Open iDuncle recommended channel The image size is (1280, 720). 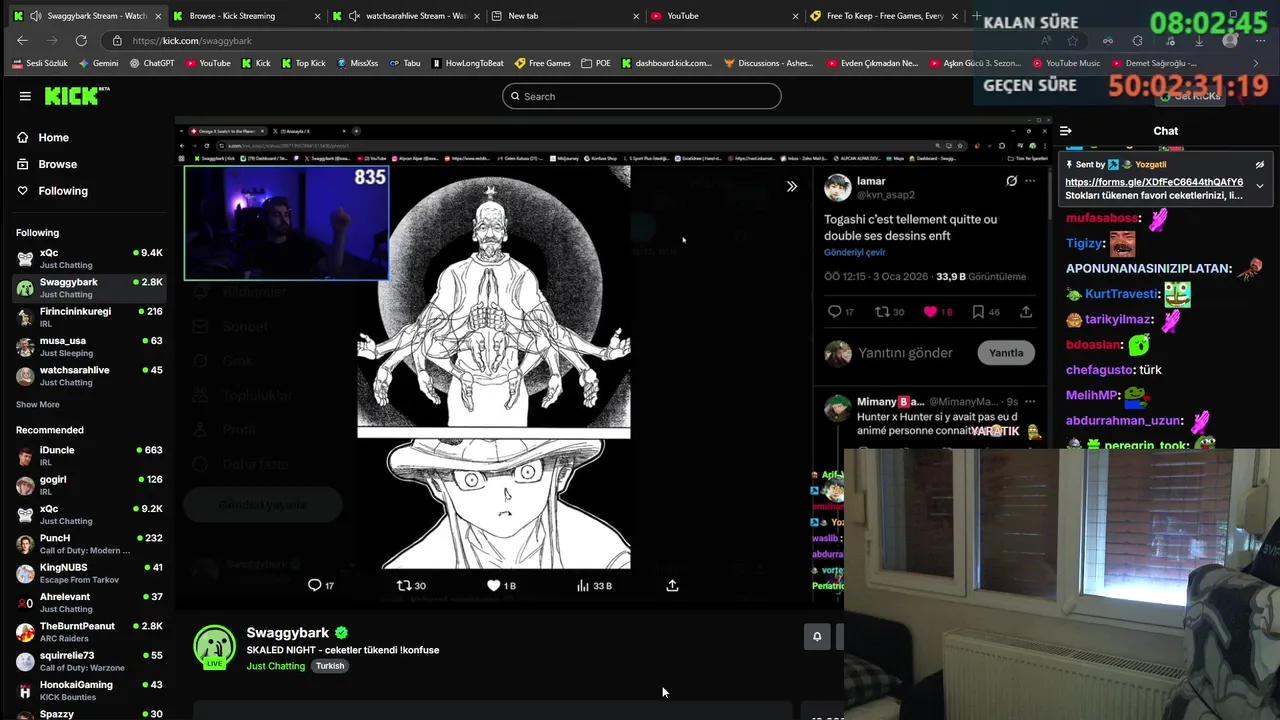pyautogui.click(x=89, y=456)
